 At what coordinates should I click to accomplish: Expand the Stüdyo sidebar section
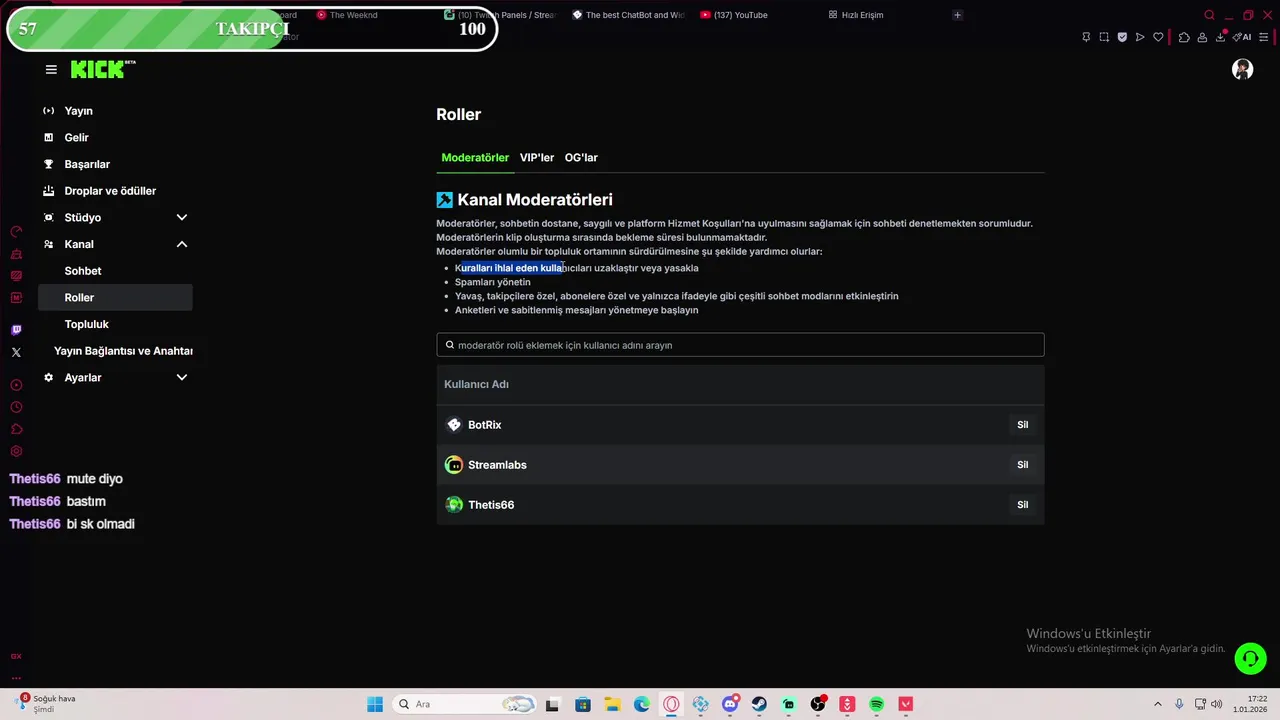[182, 217]
